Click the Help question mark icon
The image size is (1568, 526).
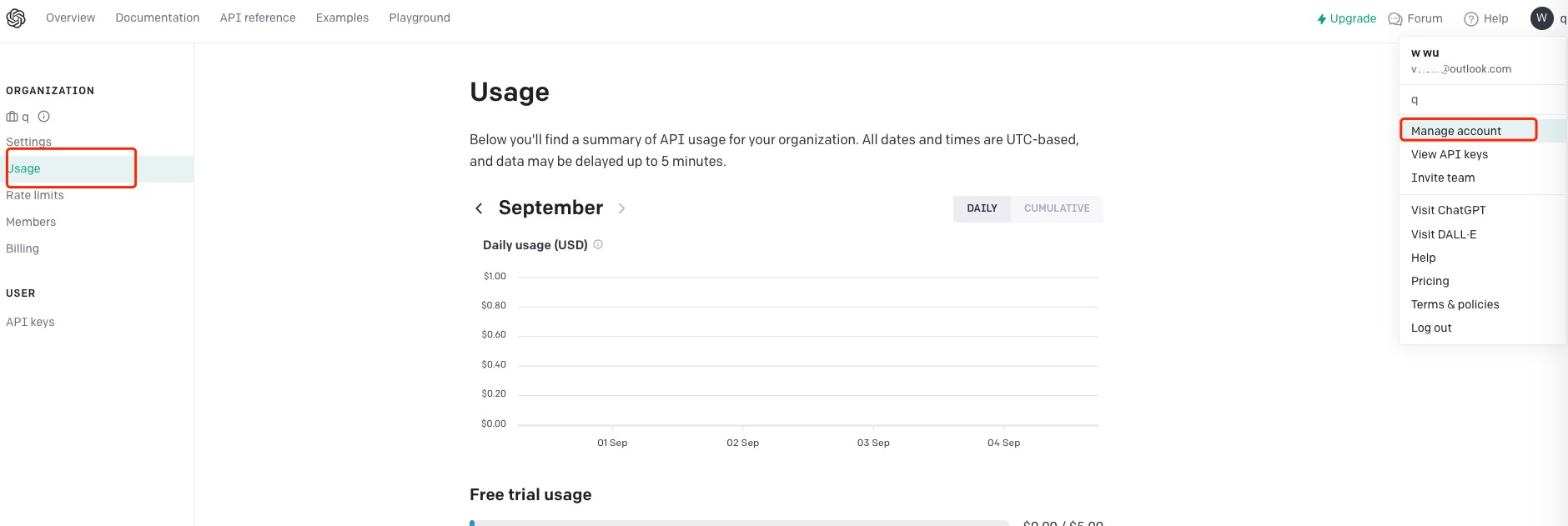point(1471,19)
